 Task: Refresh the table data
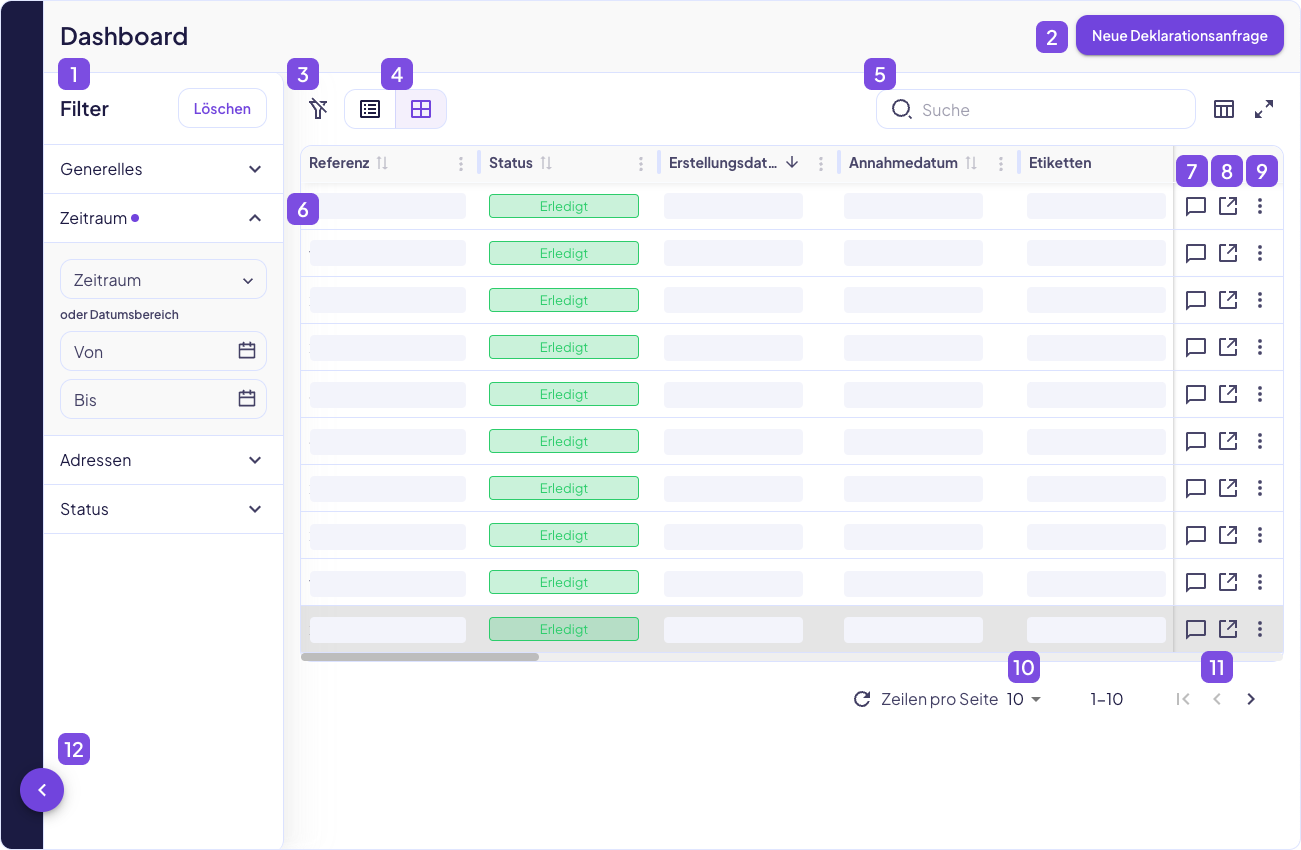(862, 699)
